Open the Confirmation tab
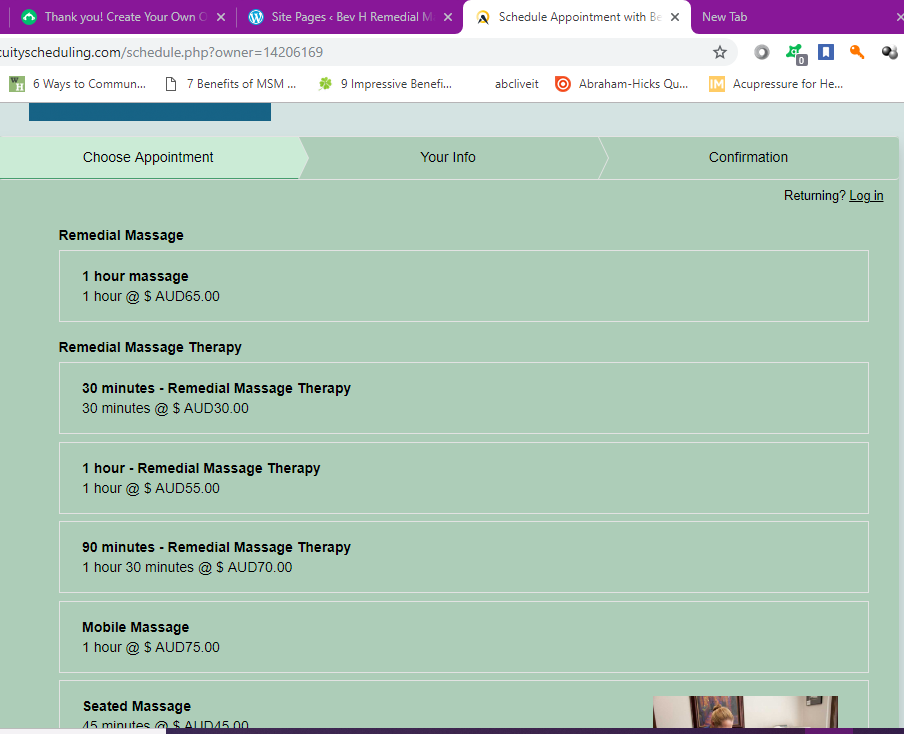The image size is (904, 734). pyautogui.click(x=748, y=157)
